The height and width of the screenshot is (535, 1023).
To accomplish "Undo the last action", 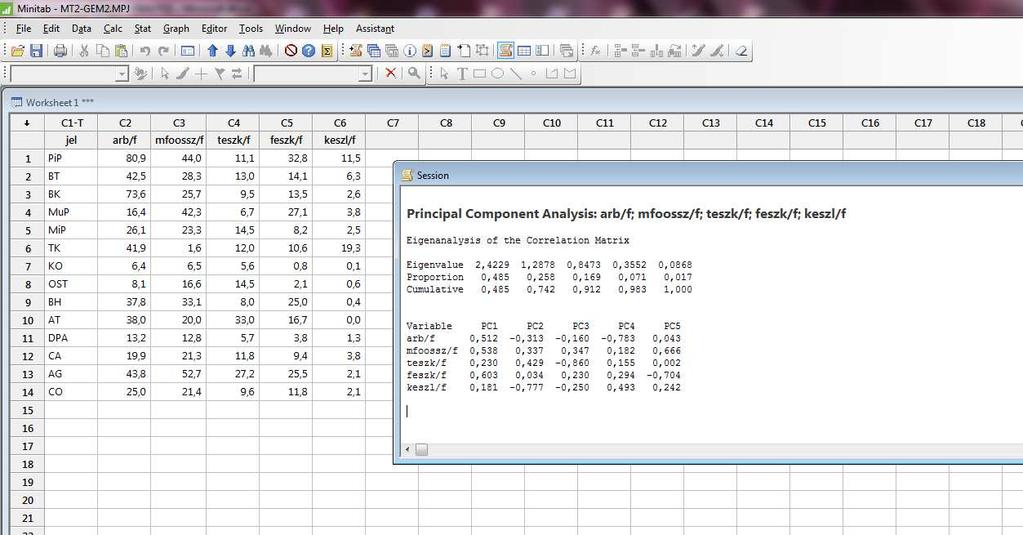I will pyautogui.click(x=145, y=51).
